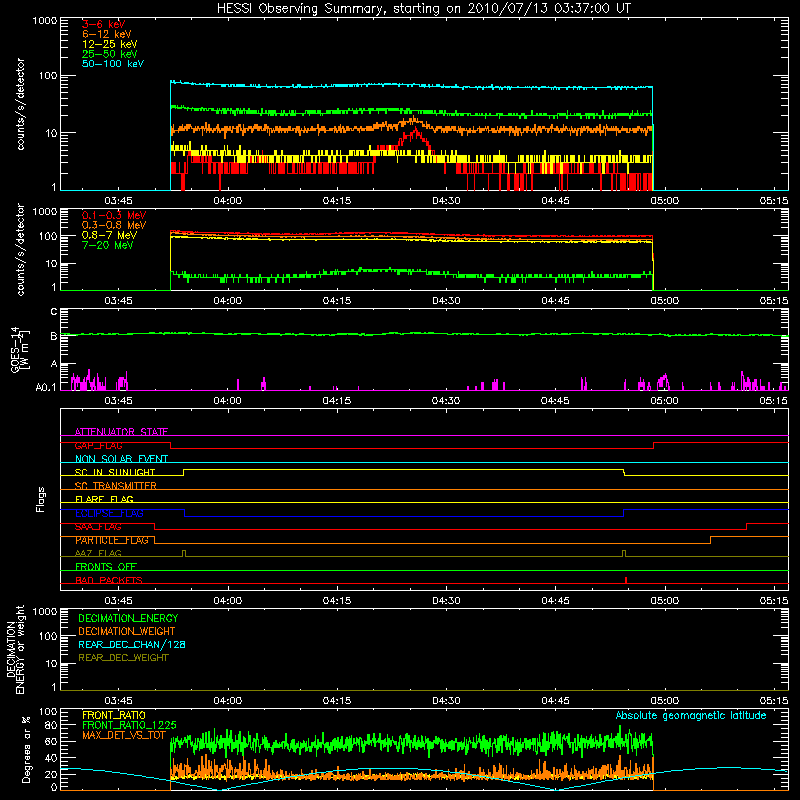Select the cyan 50-100 keV legend label
The image size is (800, 800).
[x=113, y=64]
